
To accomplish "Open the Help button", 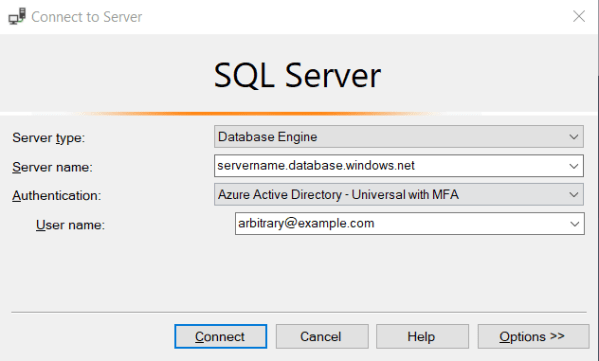I will pos(422,337).
